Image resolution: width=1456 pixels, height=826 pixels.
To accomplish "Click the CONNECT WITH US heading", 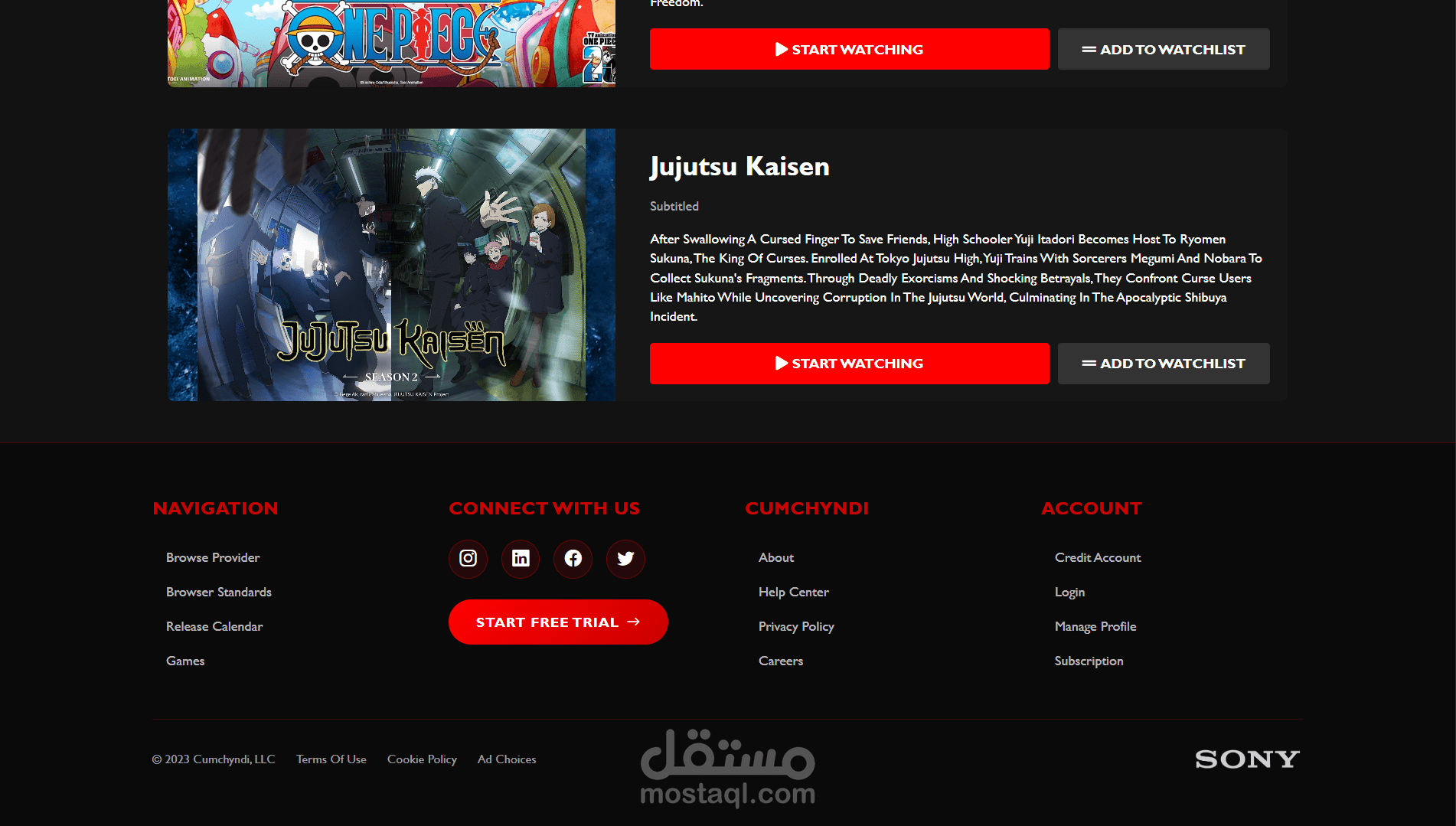I will [x=544, y=508].
